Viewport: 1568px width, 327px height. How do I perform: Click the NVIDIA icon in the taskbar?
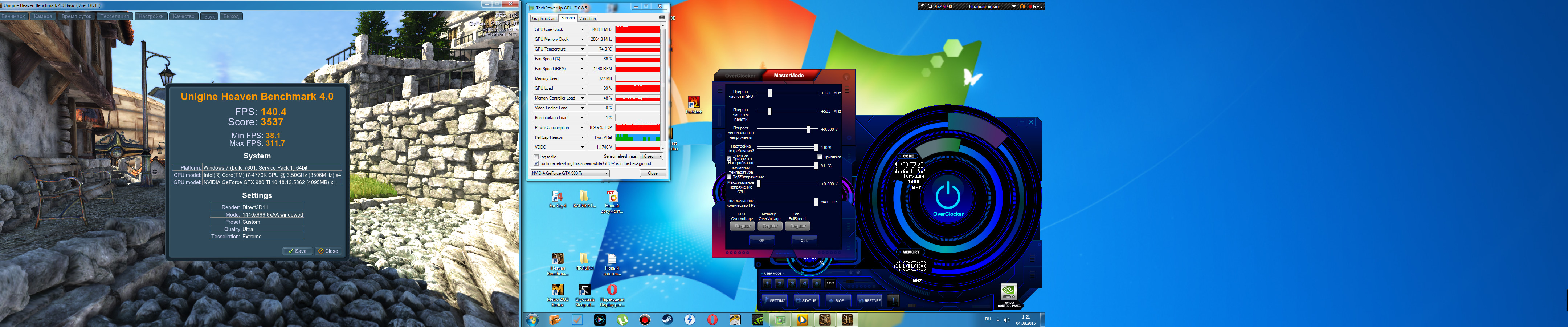[757, 320]
